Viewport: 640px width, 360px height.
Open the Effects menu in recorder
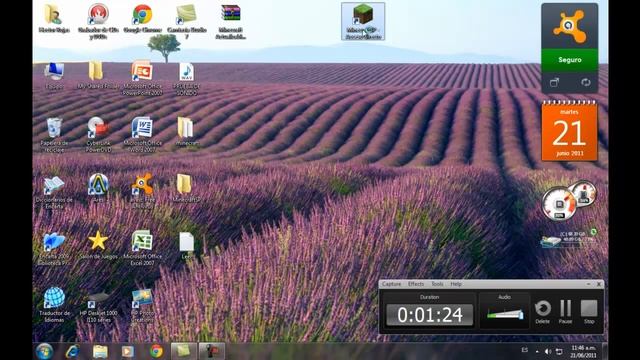pos(416,284)
